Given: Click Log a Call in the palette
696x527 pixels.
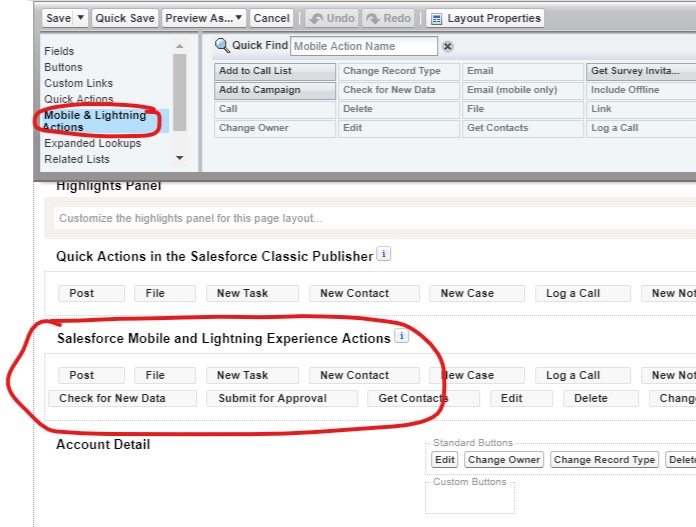Looking at the screenshot, I should (641, 128).
